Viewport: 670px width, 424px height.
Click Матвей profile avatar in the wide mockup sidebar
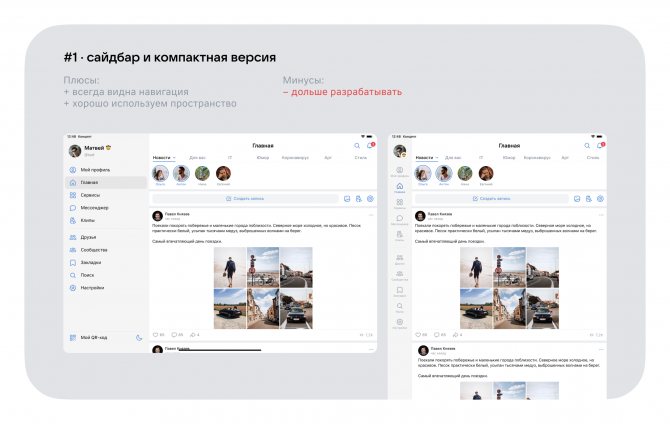pyautogui.click(x=75, y=150)
